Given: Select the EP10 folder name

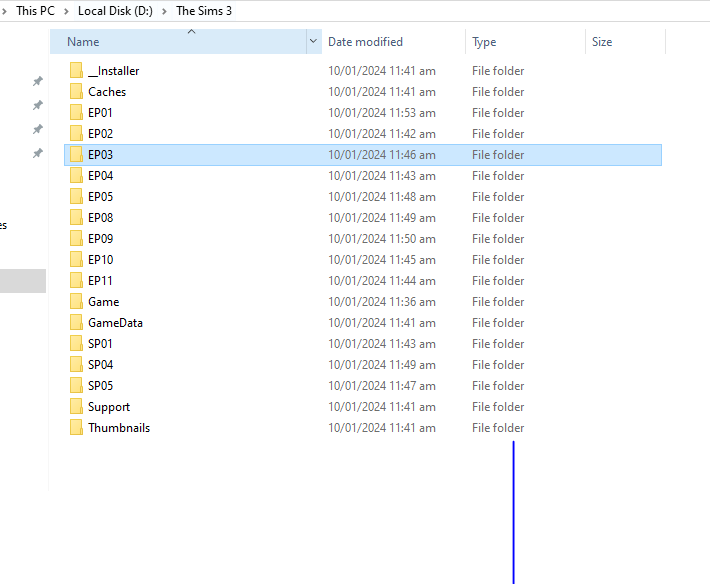Looking at the screenshot, I should tap(100, 260).
